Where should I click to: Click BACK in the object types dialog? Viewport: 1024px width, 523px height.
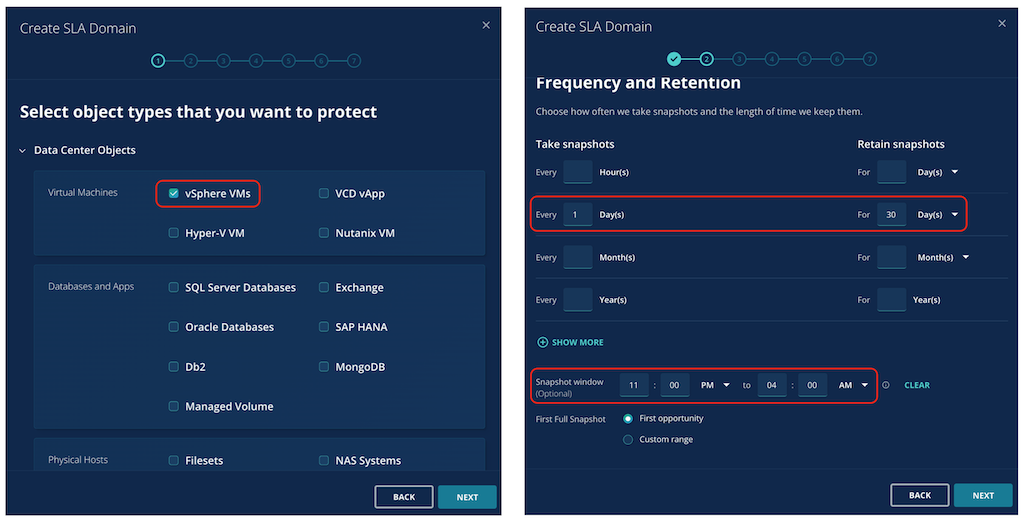tap(404, 497)
